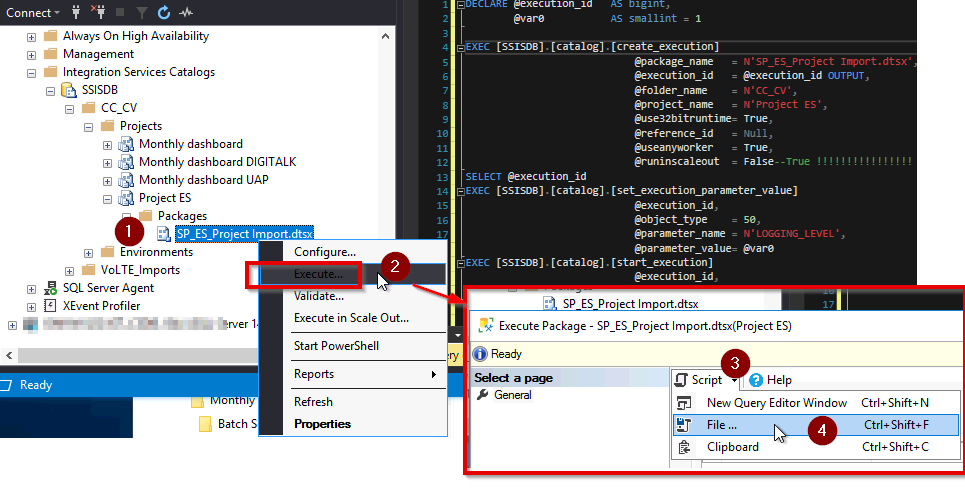The width and height of the screenshot is (965, 490).
Task: Open the Activity Monitor pulse icon
Action: (x=186, y=12)
